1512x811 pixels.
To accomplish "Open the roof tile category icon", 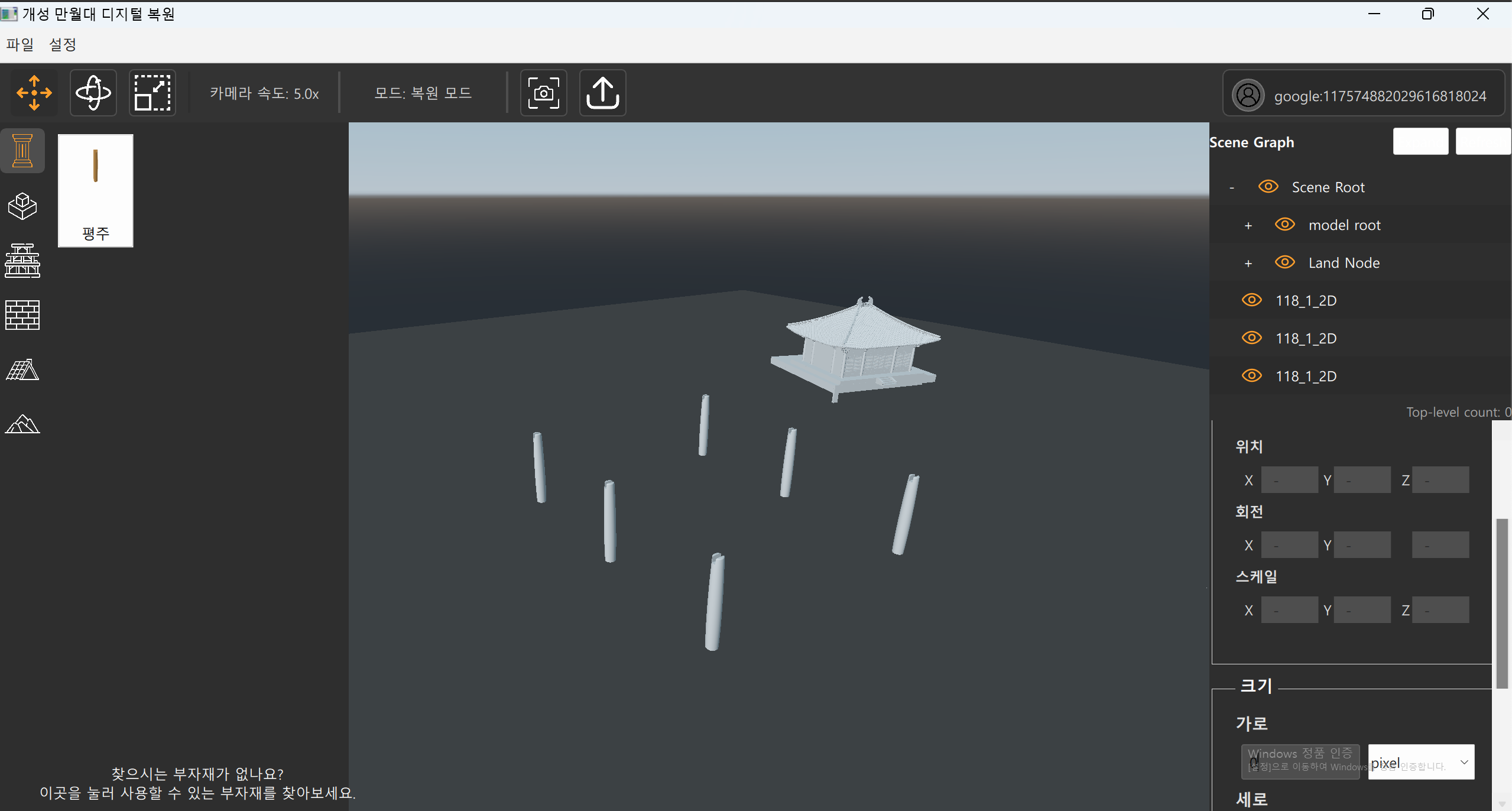I will click(22, 369).
